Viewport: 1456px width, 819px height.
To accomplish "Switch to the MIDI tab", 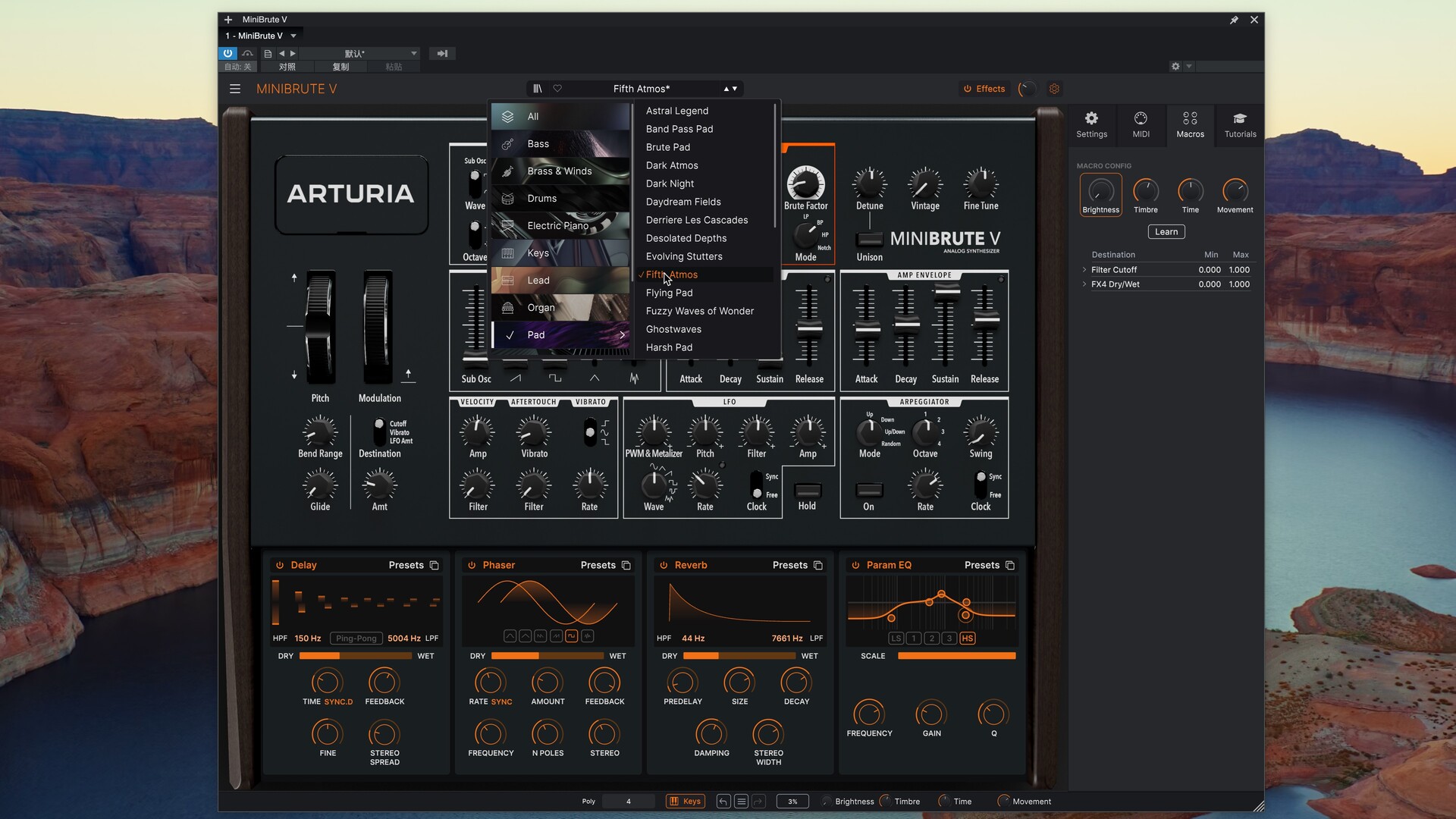I will click(x=1141, y=125).
